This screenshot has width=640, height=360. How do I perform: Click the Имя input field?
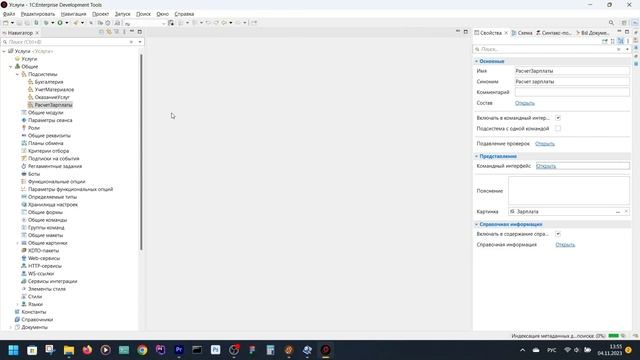[572, 71]
